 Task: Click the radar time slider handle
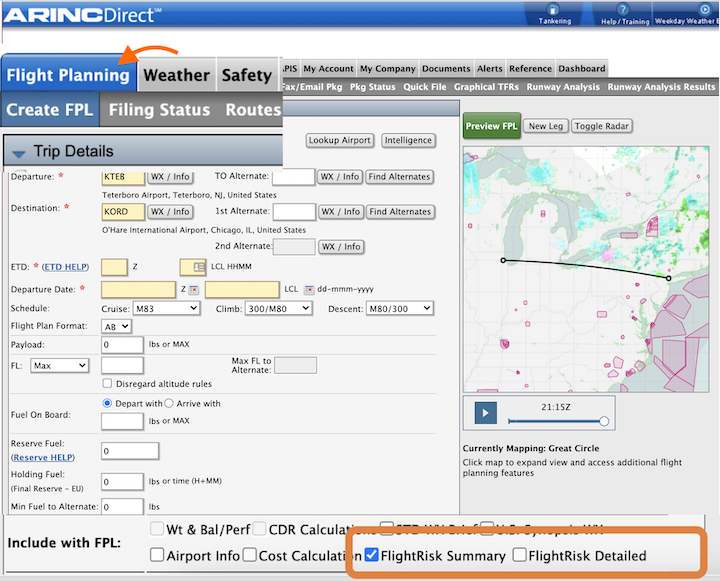(x=604, y=421)
